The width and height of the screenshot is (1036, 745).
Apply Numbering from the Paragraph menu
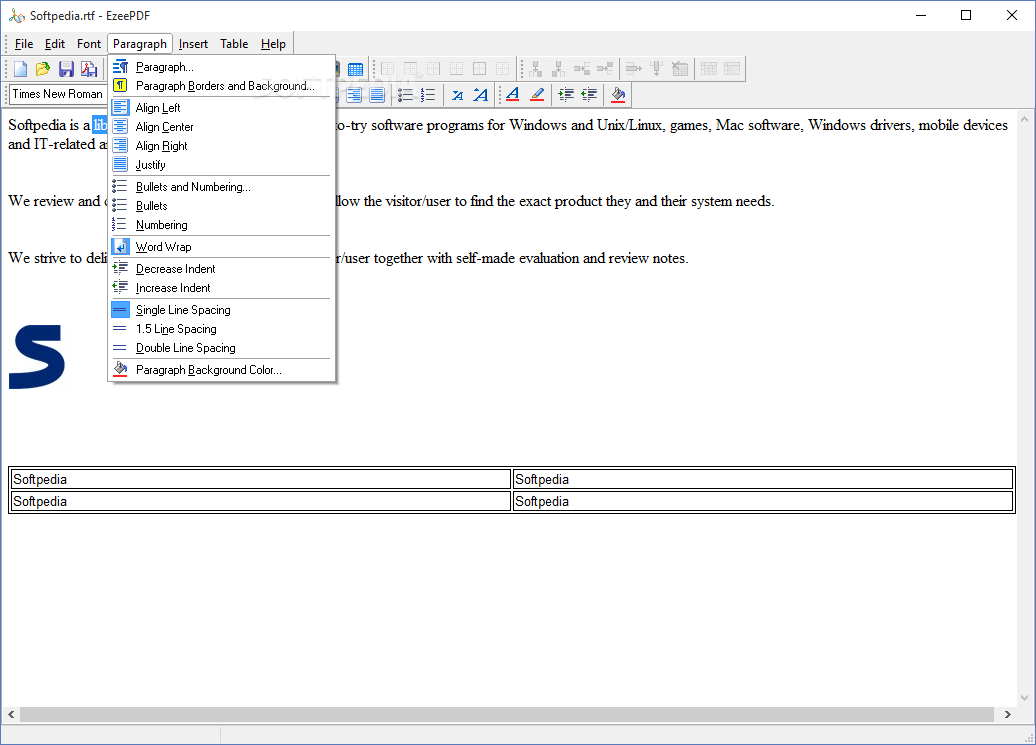coord(221,225)
